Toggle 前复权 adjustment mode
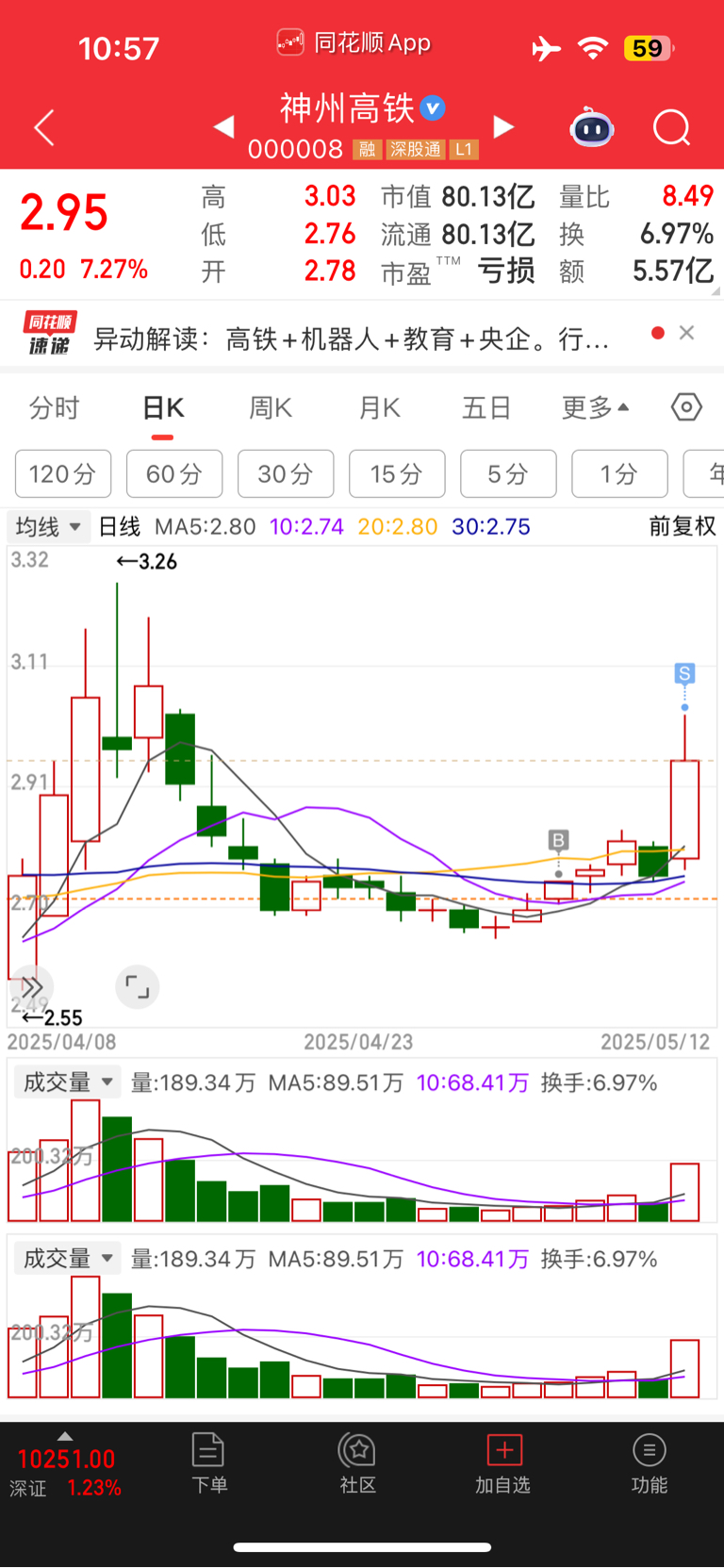The image size is (724, 1568). click(683, 526)
